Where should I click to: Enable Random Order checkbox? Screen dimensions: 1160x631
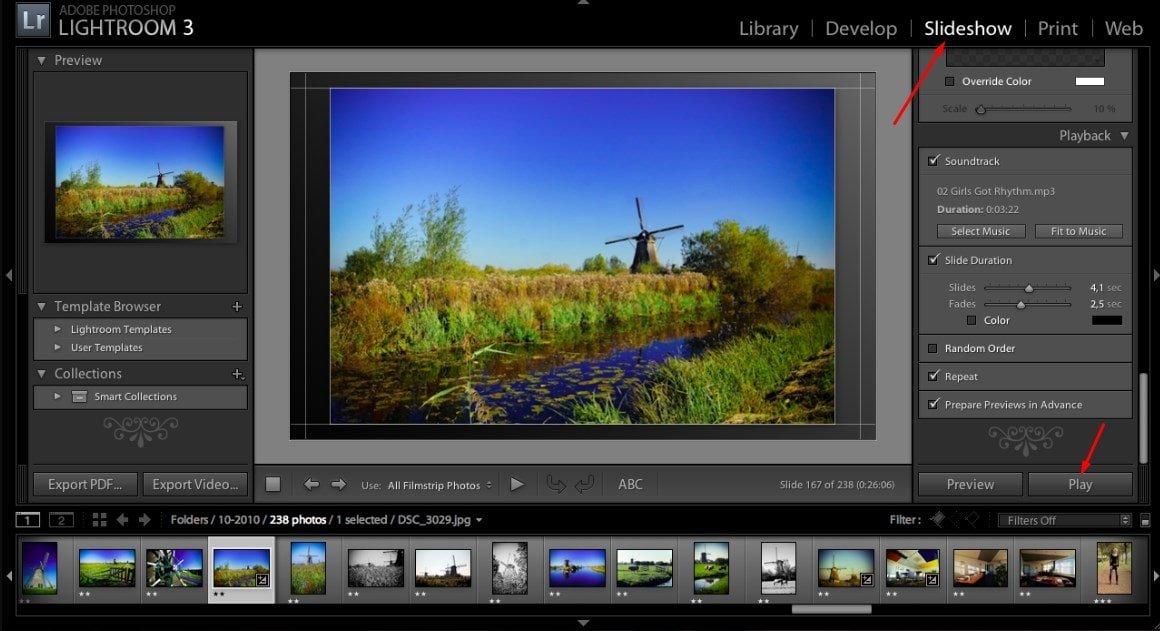coord(934,349)
